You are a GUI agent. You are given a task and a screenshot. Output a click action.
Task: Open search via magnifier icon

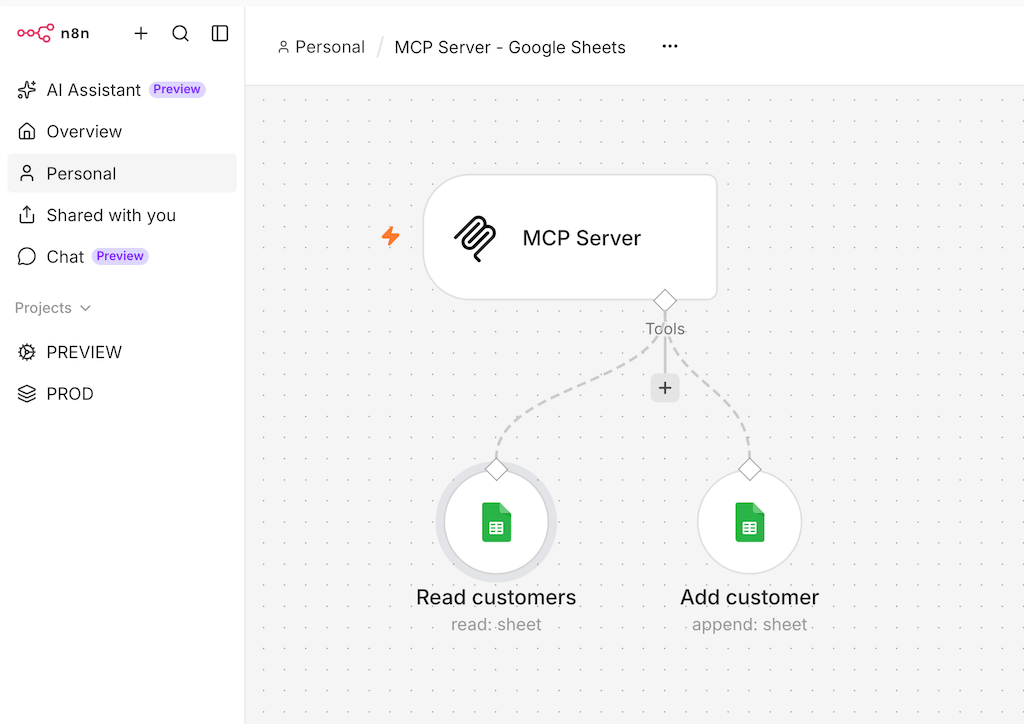(180, 33)
